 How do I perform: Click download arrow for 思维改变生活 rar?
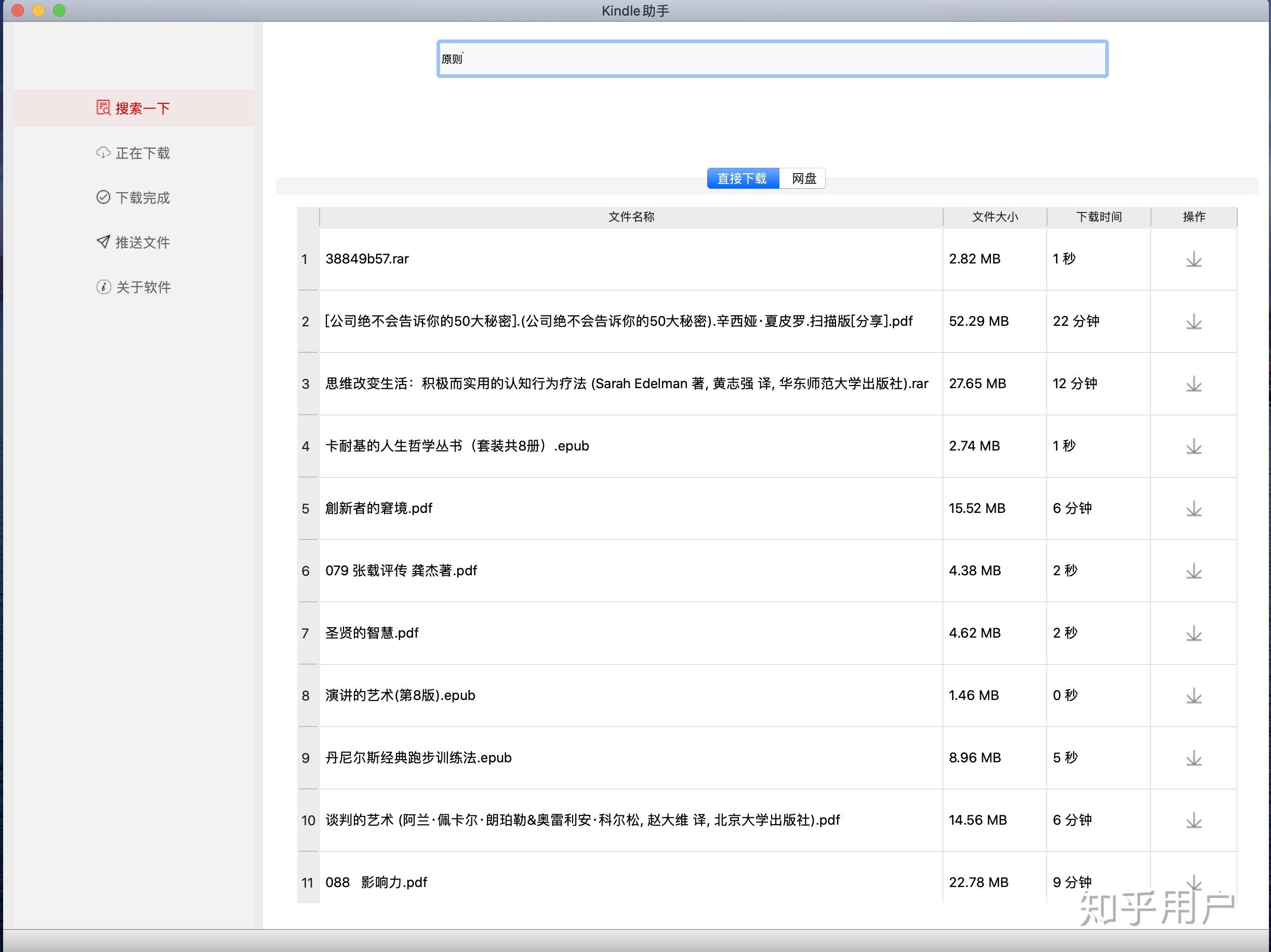pos(1194,384)
